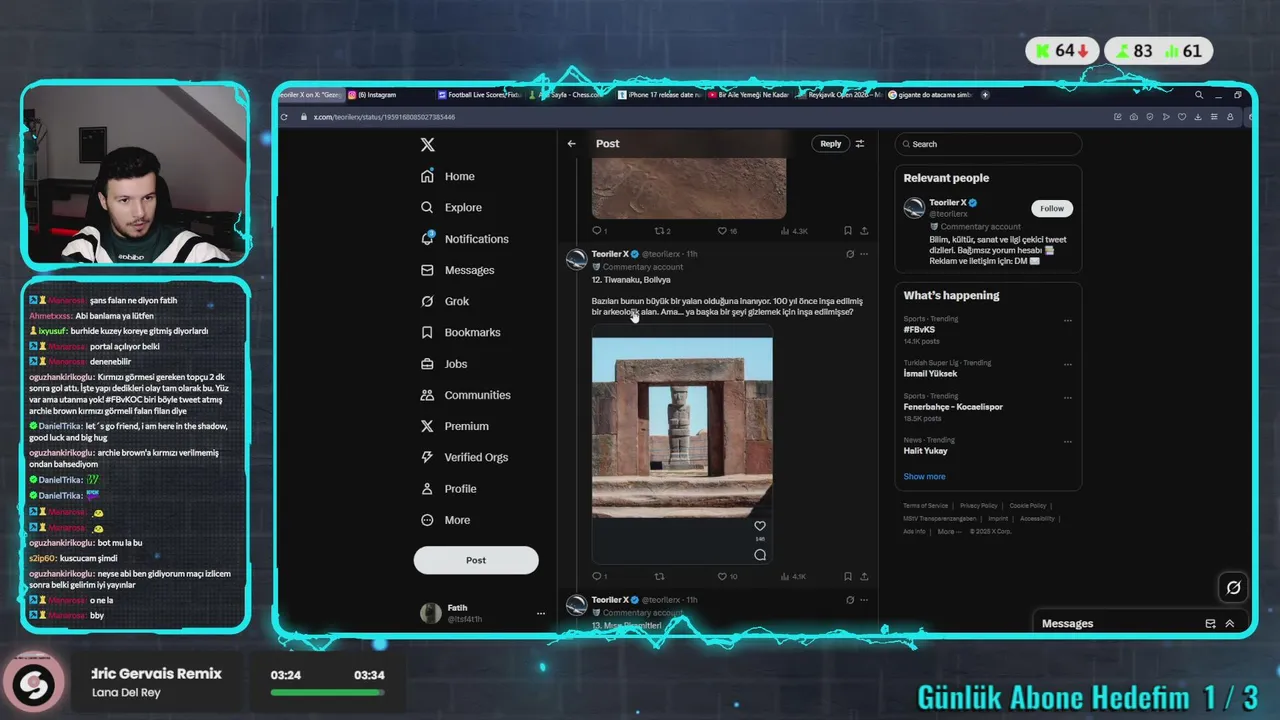Open more options on the Mısır Piramitleri post

[864, 600]
